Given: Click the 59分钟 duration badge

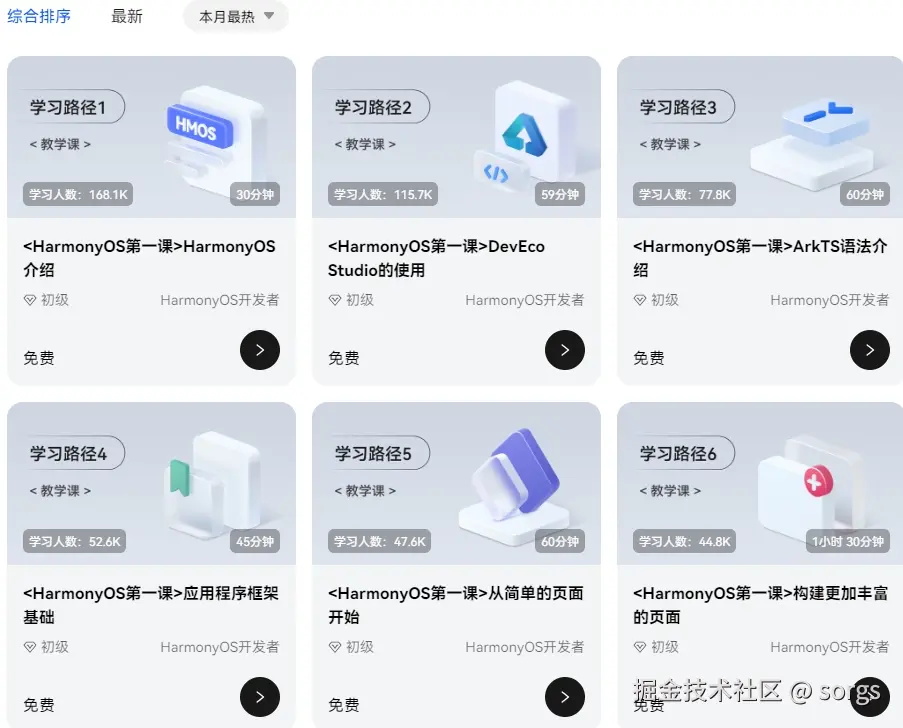Looking at the screenshot, I should 560,195.
